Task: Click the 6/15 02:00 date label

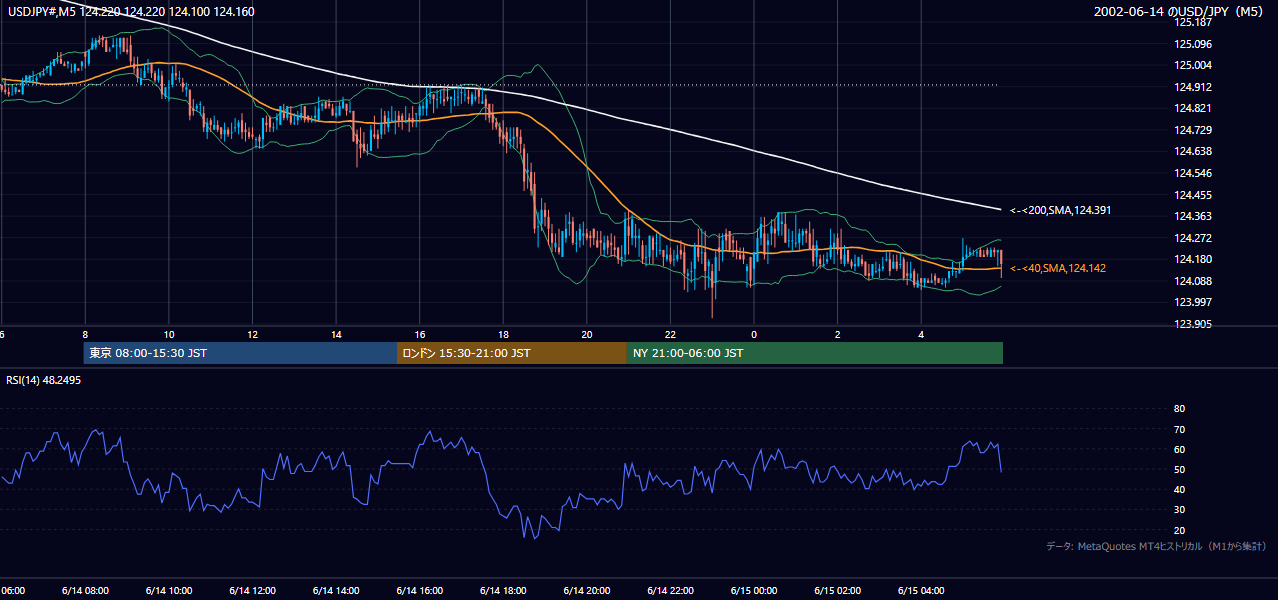Action: 838,590
